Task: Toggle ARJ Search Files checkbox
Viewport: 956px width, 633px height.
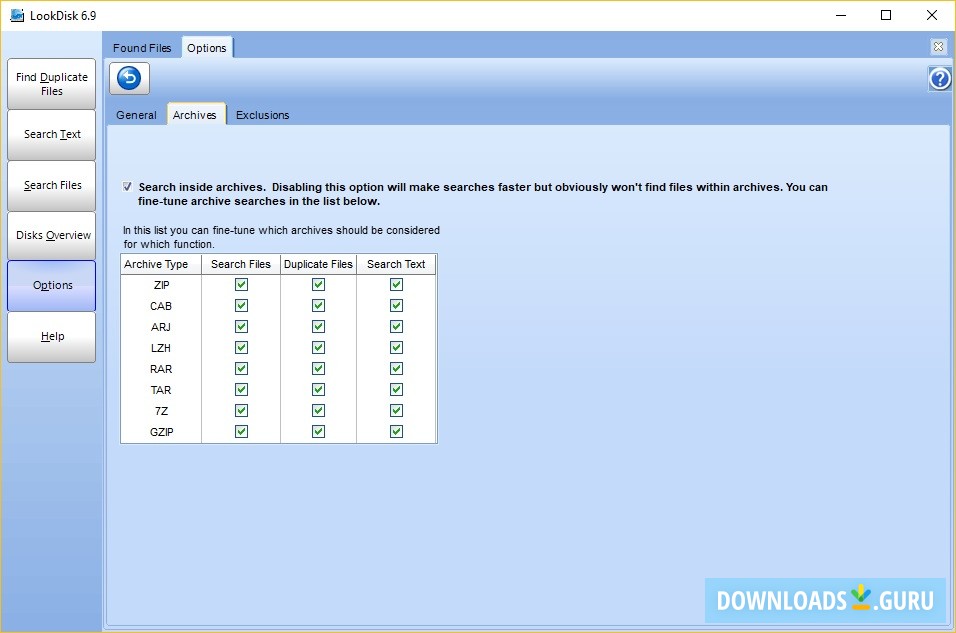Action: coord(241,327)
